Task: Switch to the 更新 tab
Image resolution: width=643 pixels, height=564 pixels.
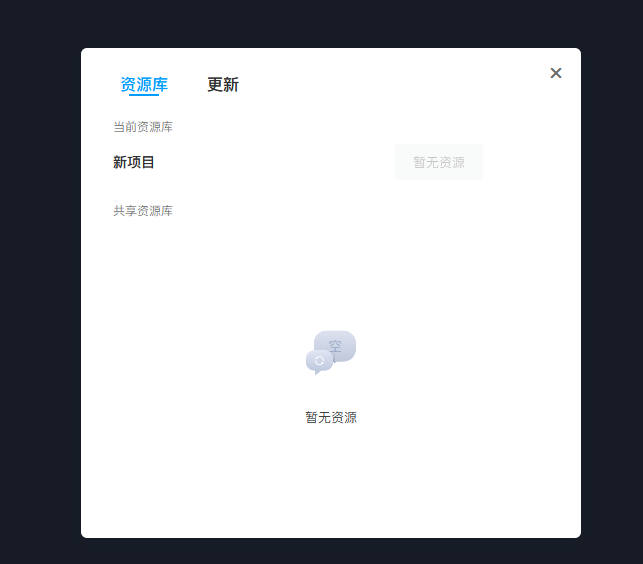Action: pos(223,85)
